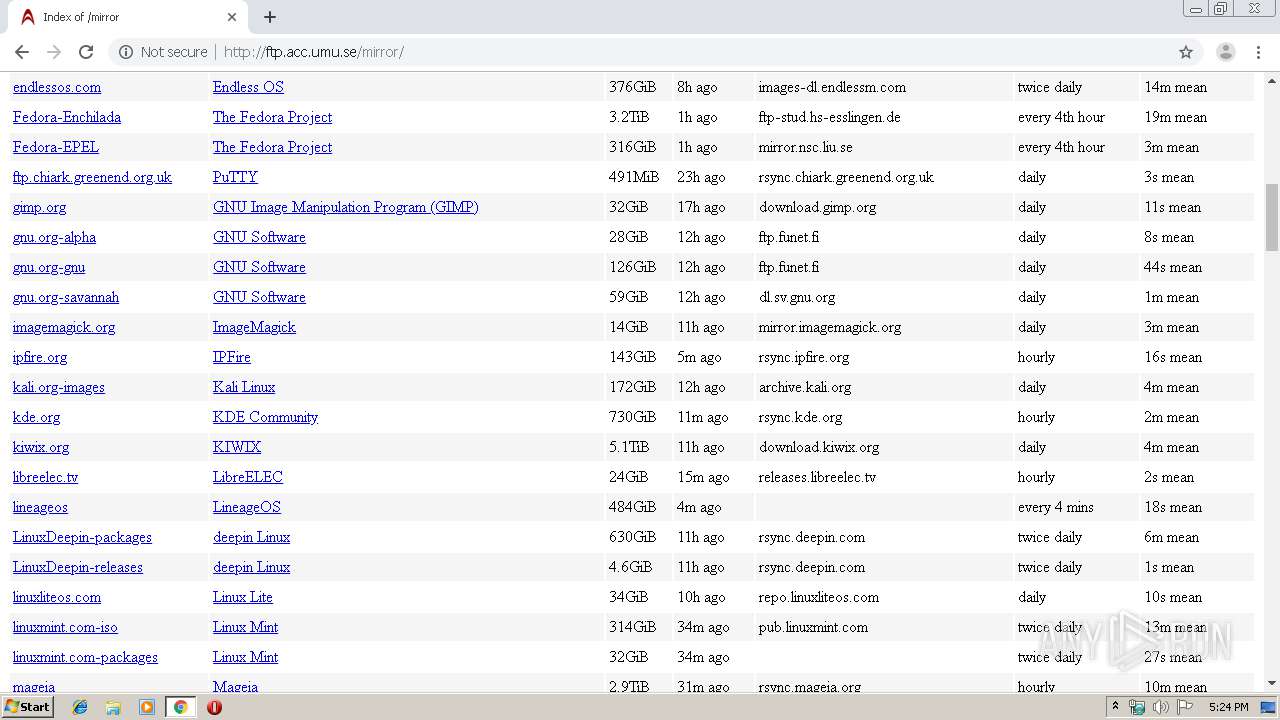Viewport: 1280px width, 720px height.
Task: Open the LinuxDeepin-packages directory link
Action: click(82, 537)
